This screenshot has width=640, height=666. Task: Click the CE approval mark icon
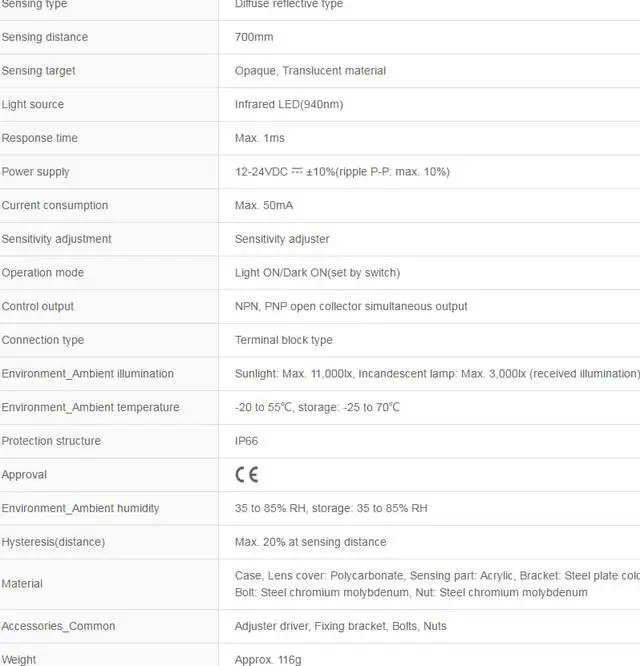[246, 475]
